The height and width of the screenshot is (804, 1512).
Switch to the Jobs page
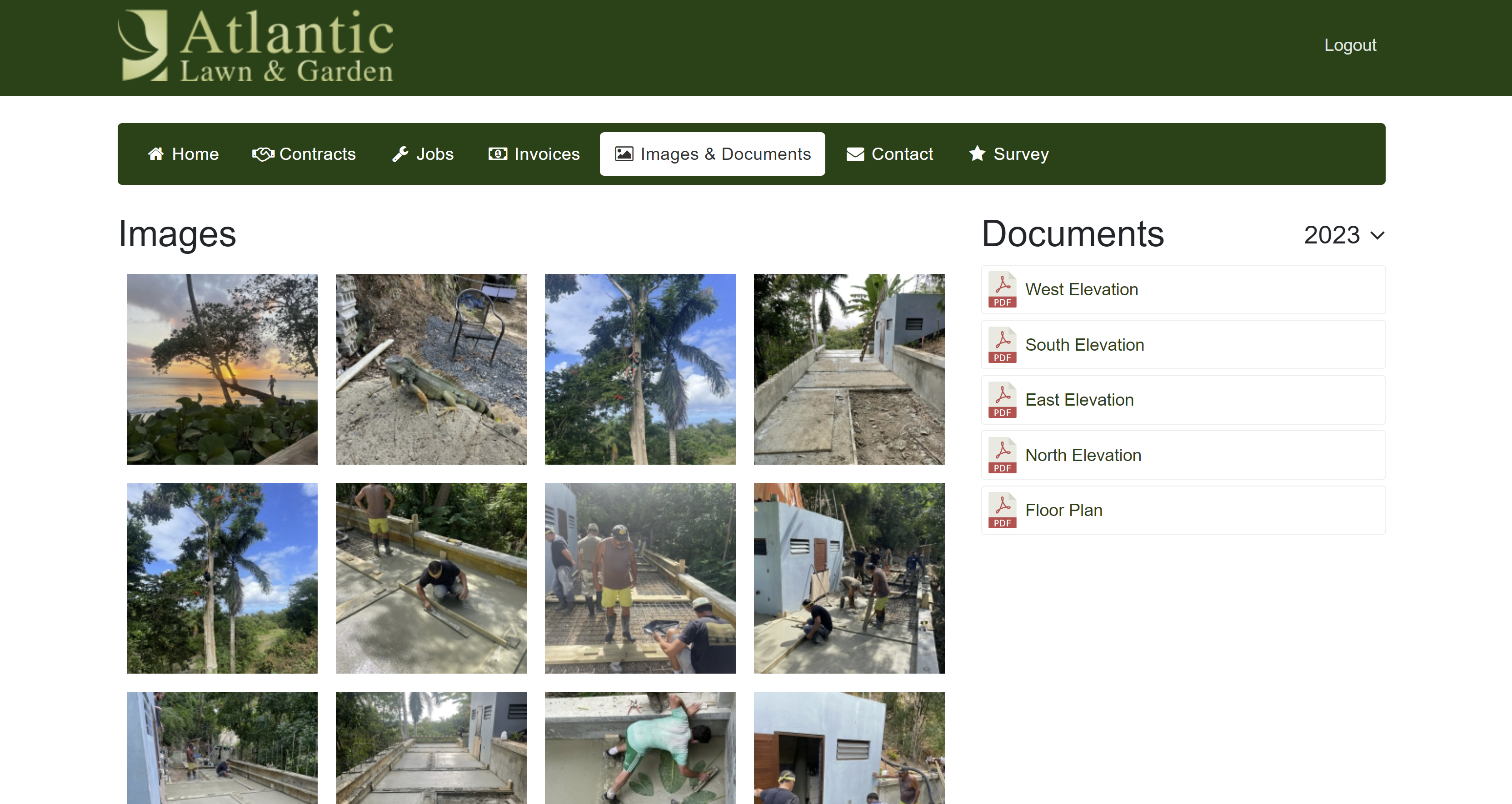423,154
